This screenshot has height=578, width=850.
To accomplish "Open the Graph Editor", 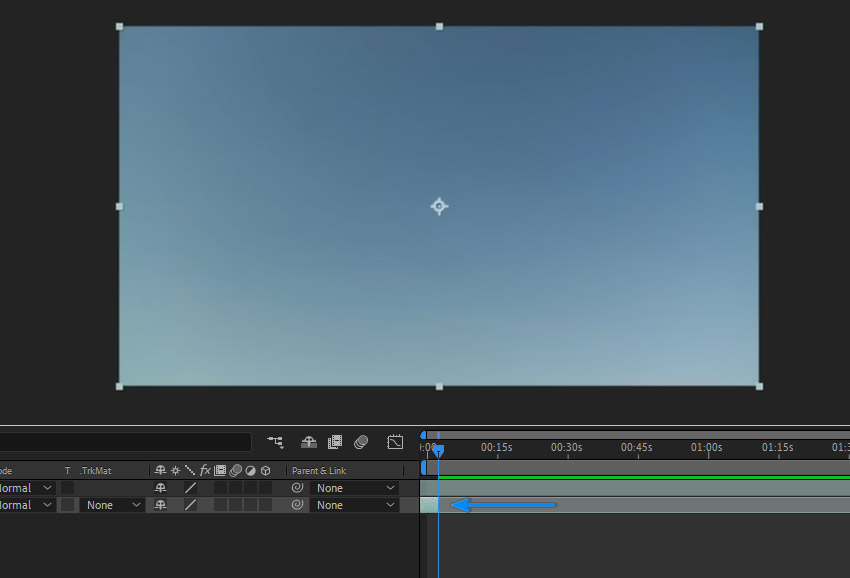I will (395, 442).
